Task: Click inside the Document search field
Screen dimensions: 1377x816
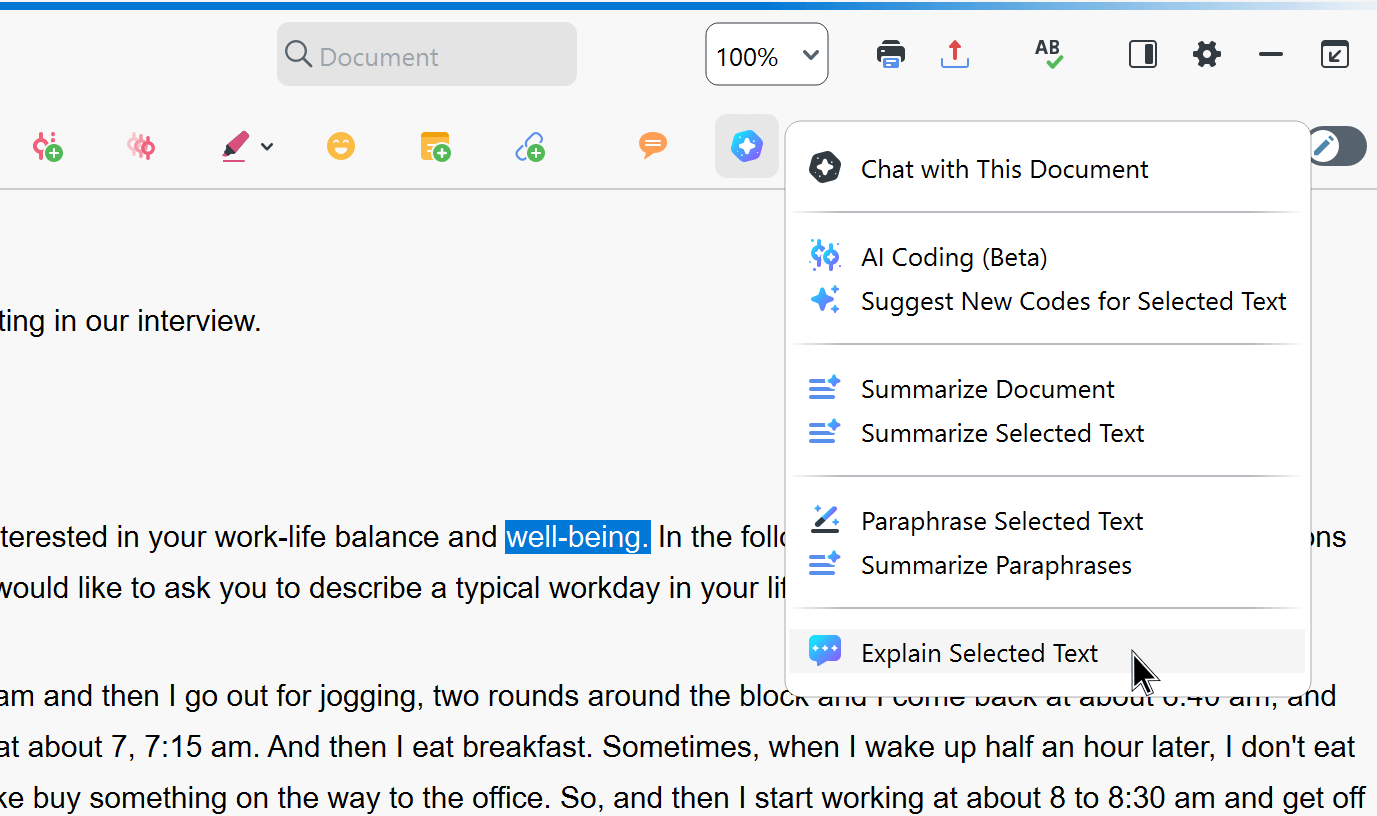Action: (426, 54)
